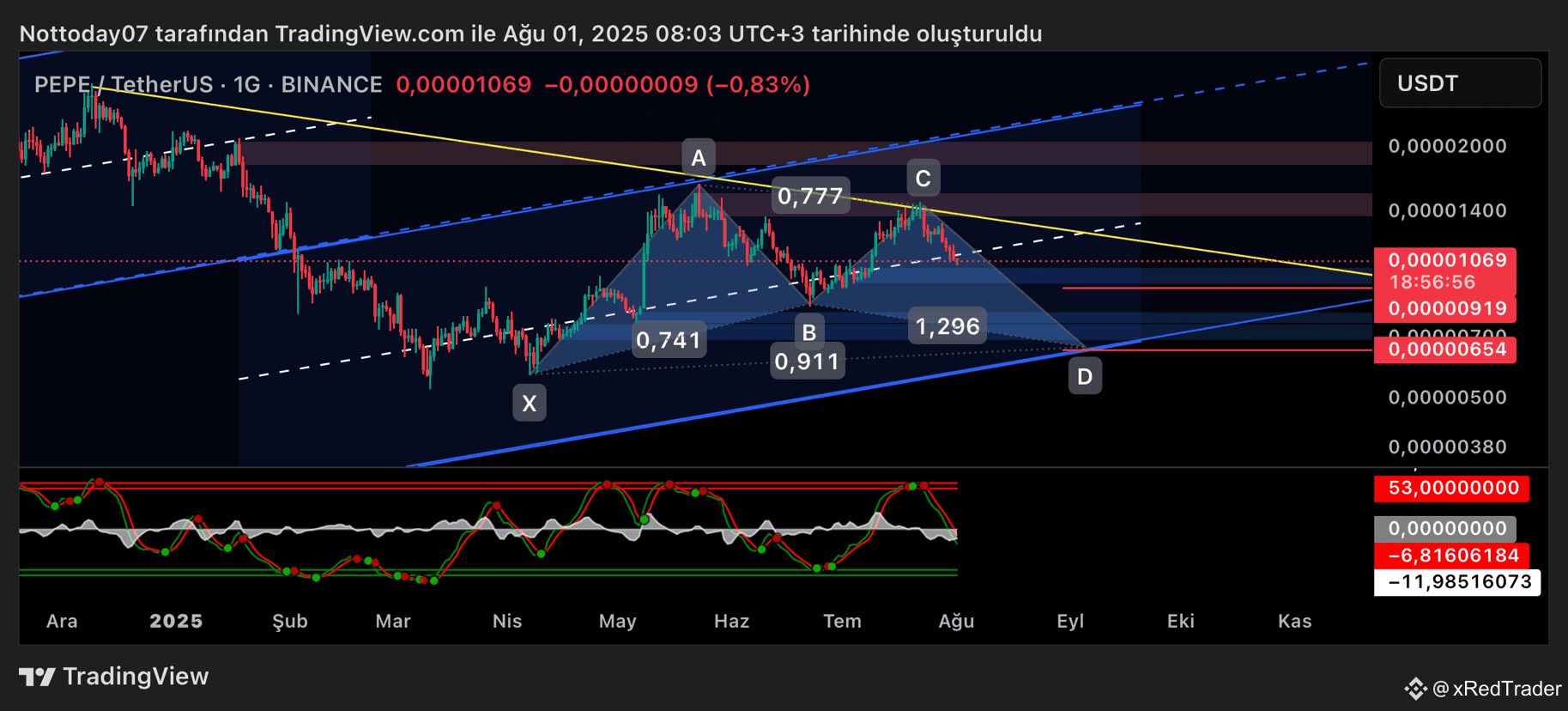Click the -11,98516073 indicator value tag
This screenshot has width=1568, height=711.
(1457, 582)
